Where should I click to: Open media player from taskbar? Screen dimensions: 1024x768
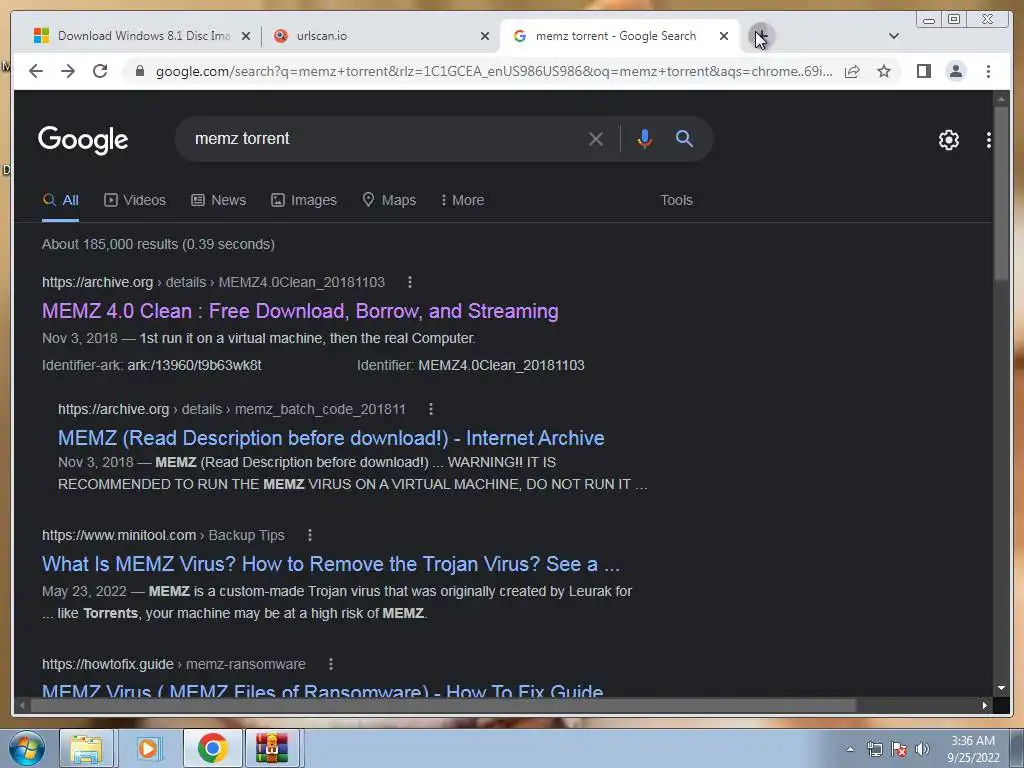[x=148, y=748]
